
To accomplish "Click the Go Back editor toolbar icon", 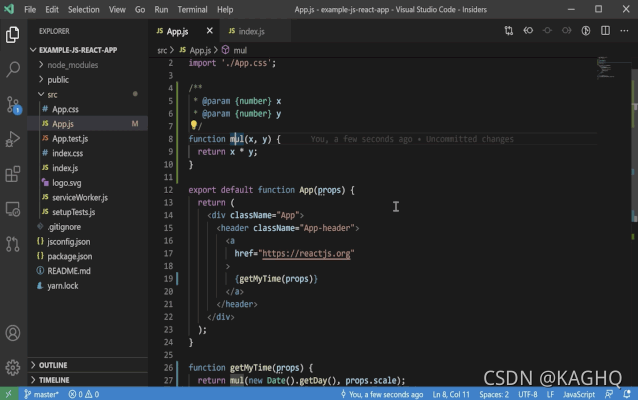I will click(x=528, y=31).
